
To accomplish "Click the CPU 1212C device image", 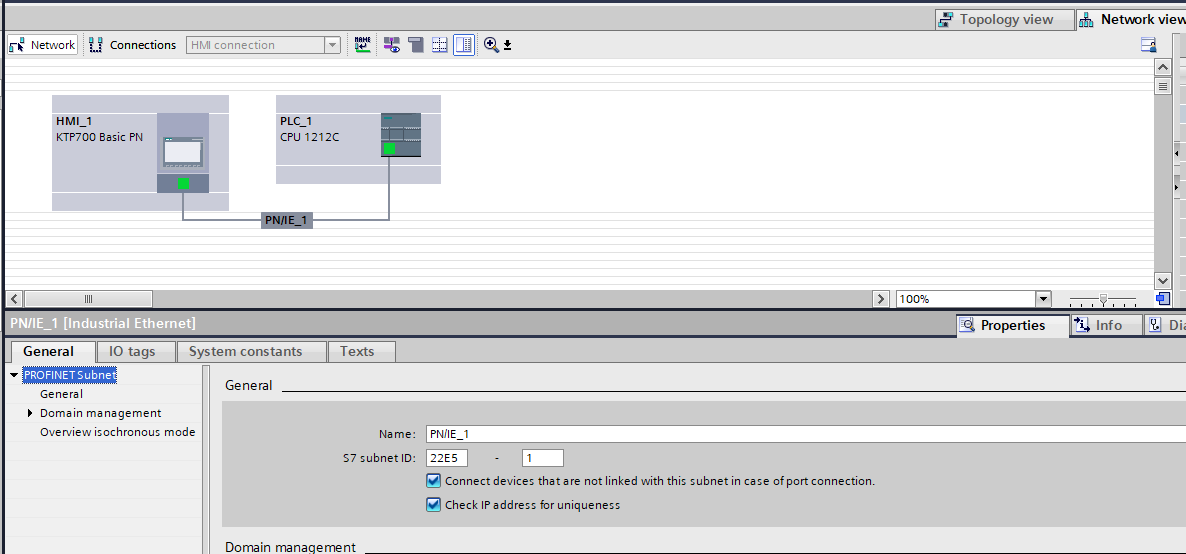I will (401, 135).
